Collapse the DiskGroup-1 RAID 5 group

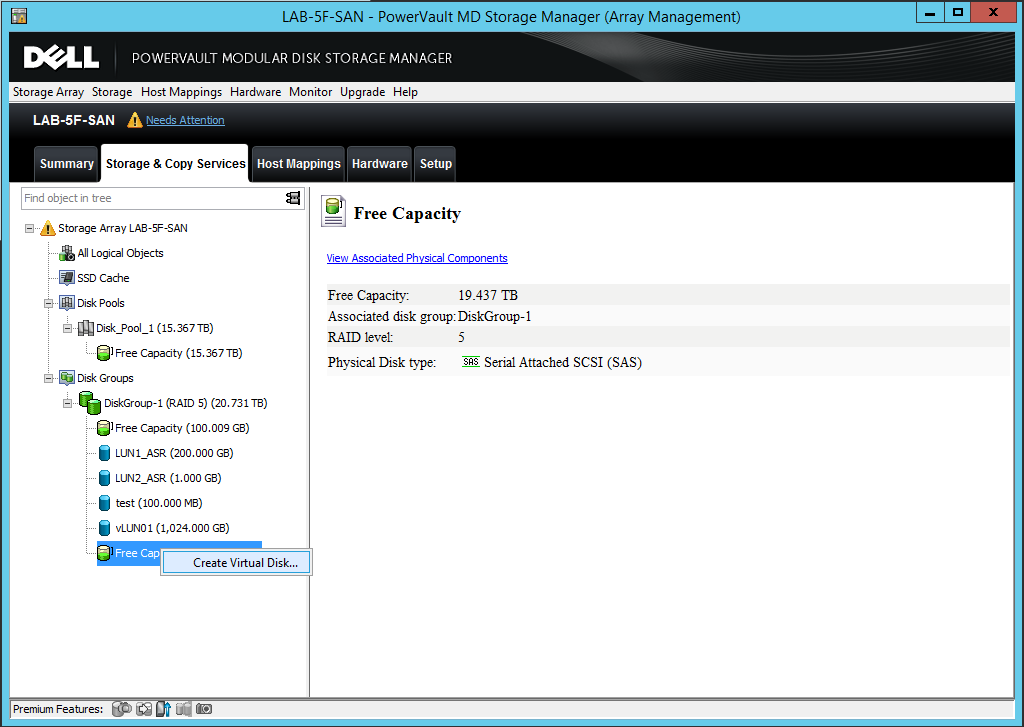(67, 402)
